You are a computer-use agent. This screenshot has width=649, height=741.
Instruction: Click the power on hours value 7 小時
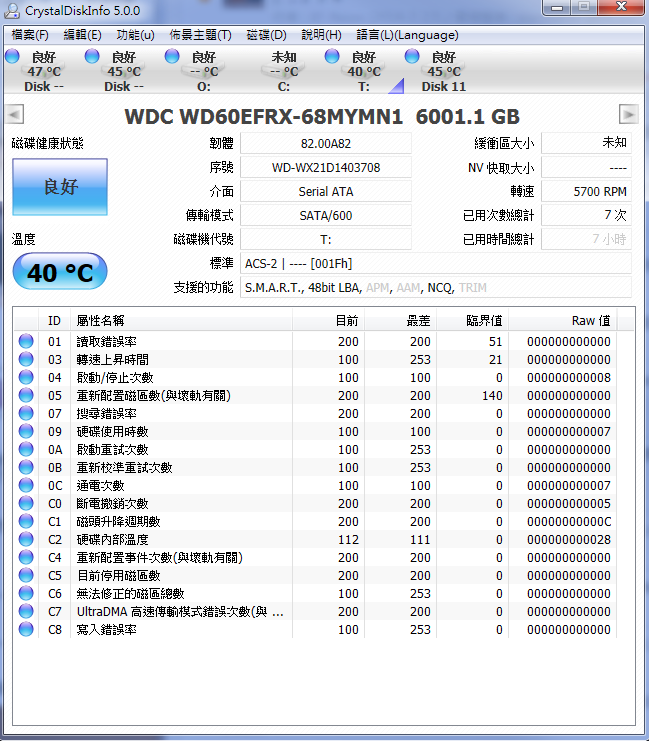[586, 240]
